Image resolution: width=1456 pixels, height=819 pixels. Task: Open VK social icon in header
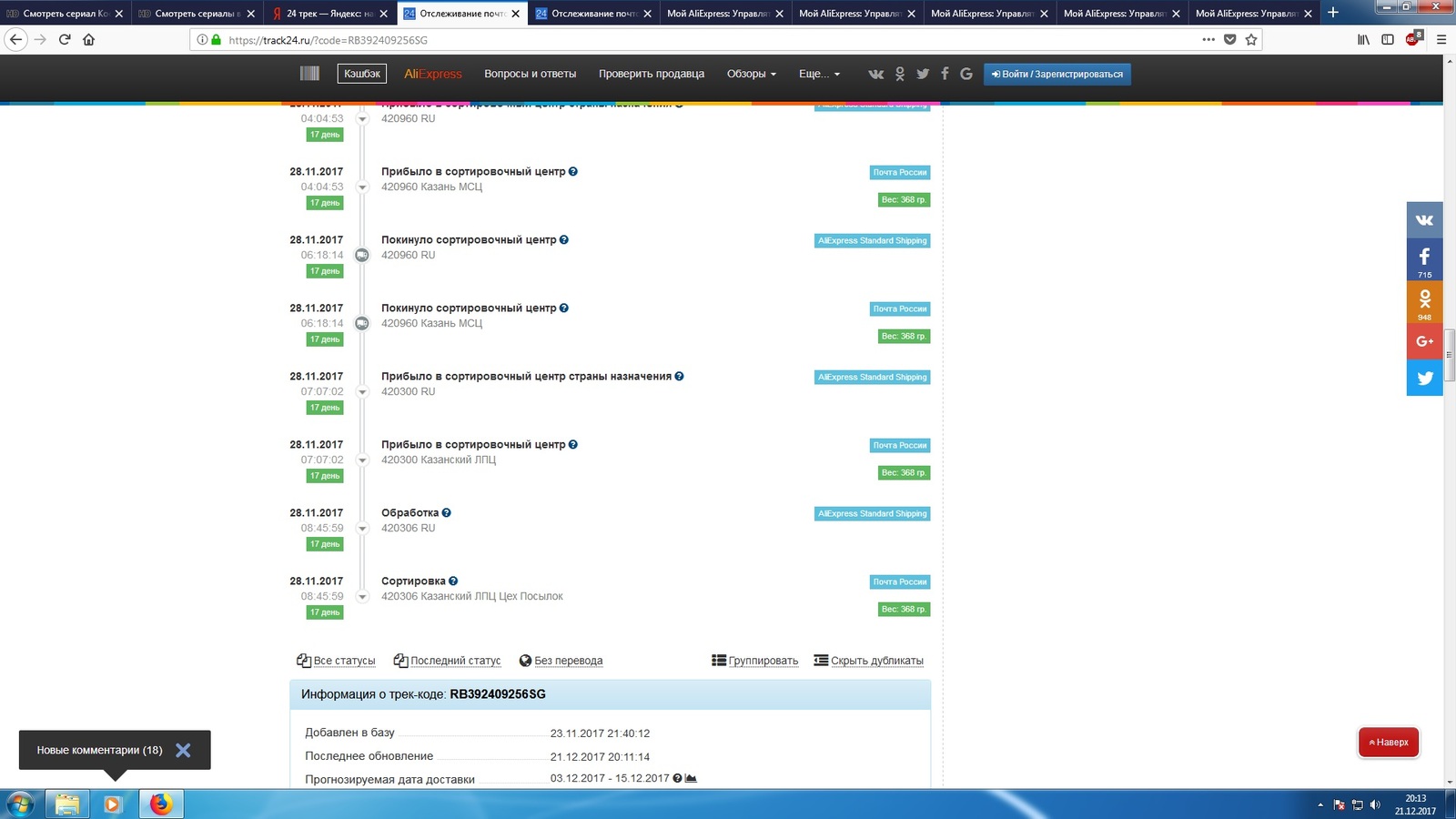click(x=875, y=74)
